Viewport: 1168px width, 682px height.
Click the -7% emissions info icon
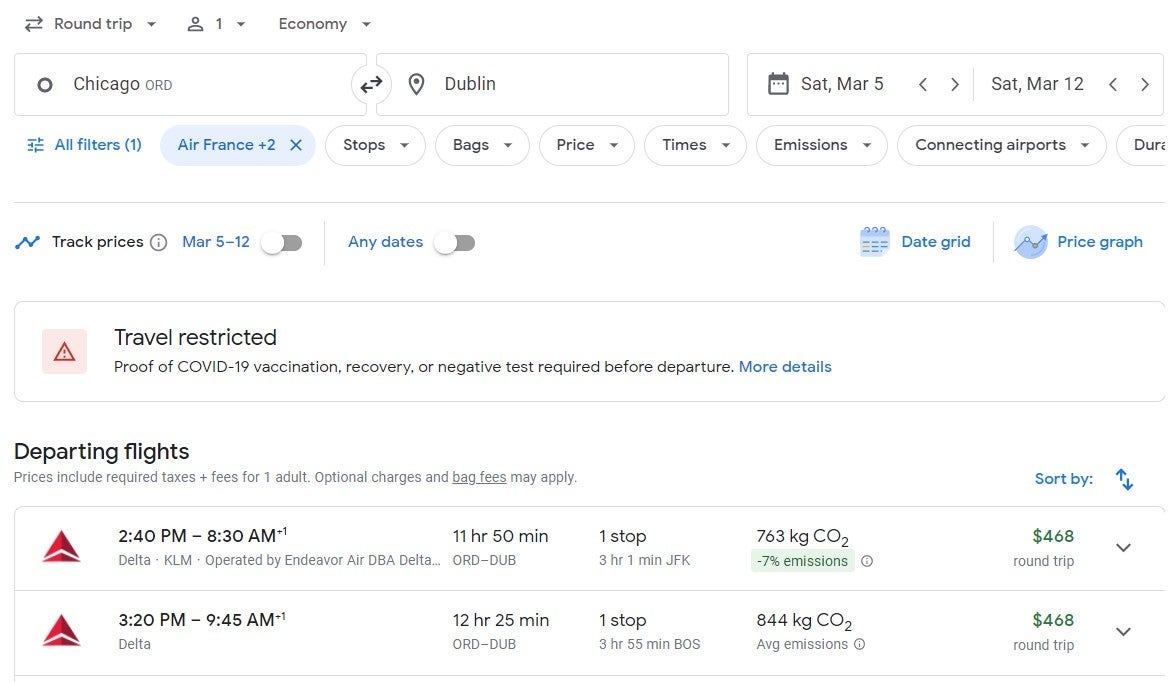pos(867,561)
